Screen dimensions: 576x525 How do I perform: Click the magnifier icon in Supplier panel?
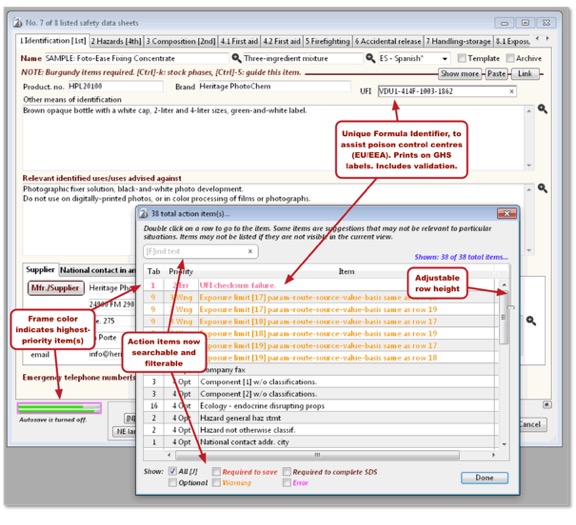531,320
